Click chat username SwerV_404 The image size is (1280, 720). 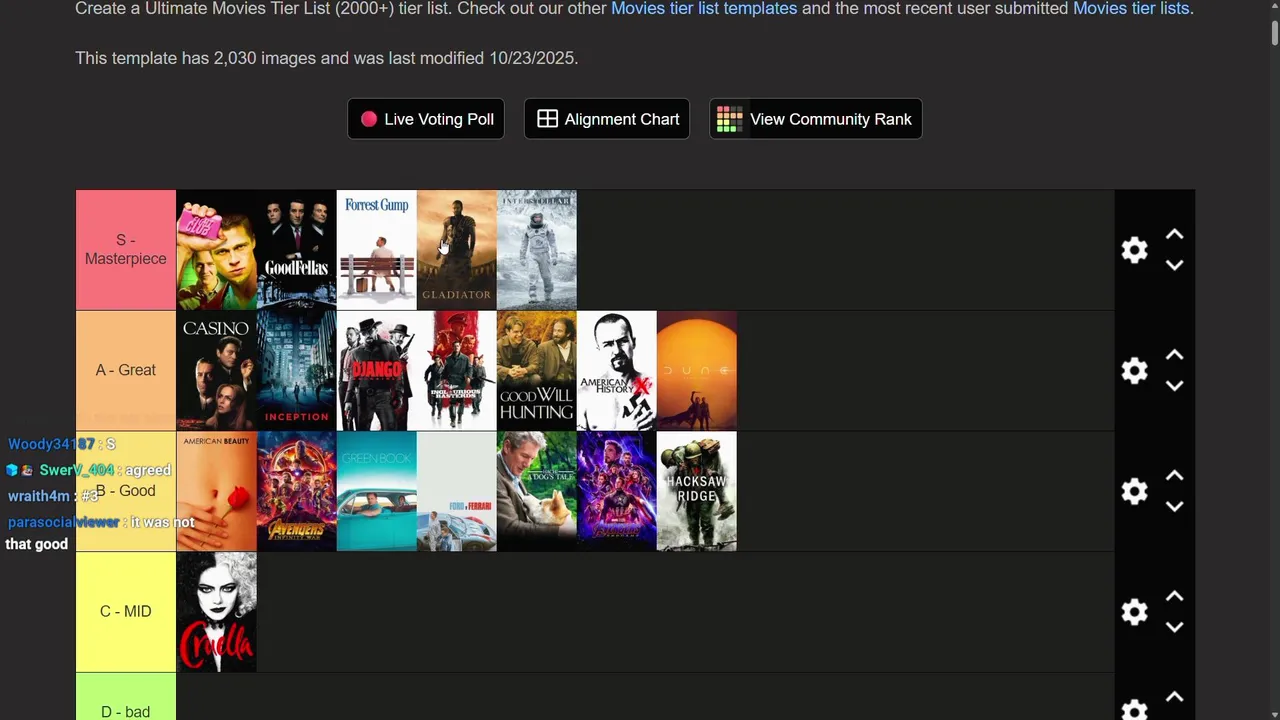[x=77, y=470]
